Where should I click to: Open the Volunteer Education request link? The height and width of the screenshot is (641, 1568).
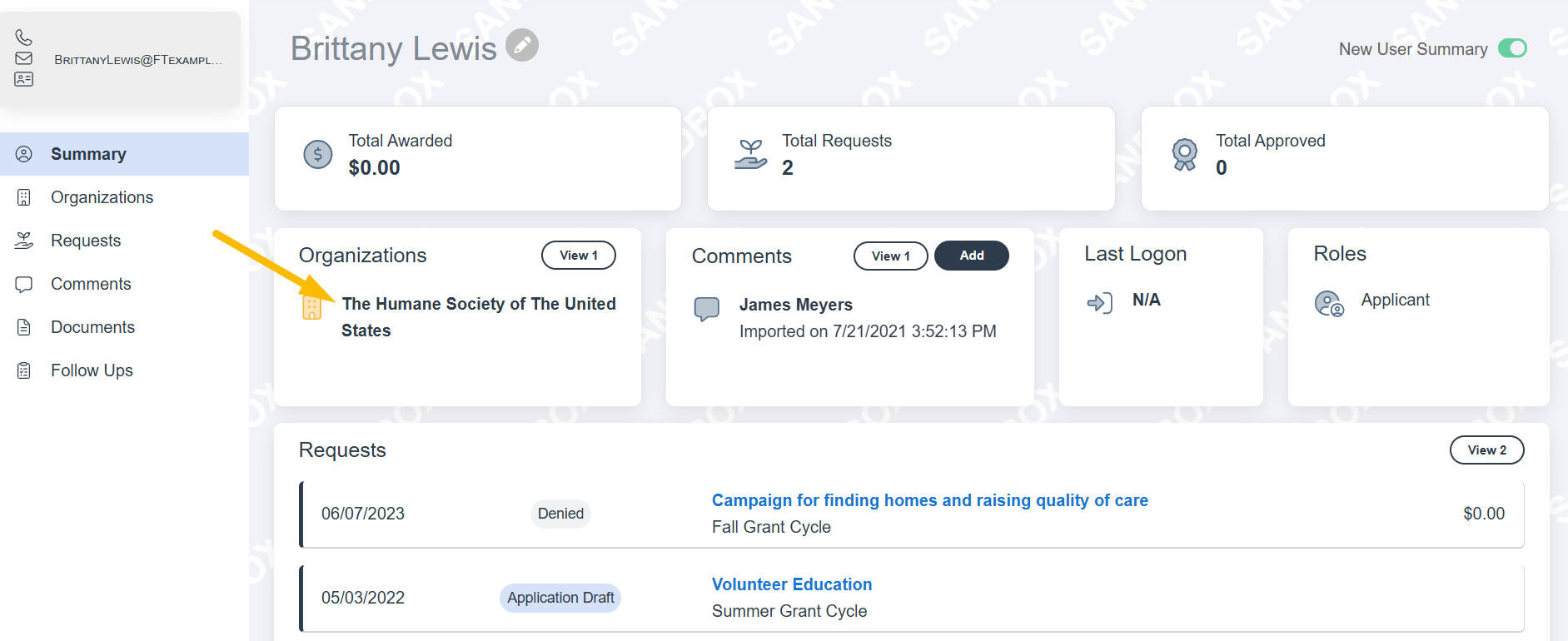792,584
